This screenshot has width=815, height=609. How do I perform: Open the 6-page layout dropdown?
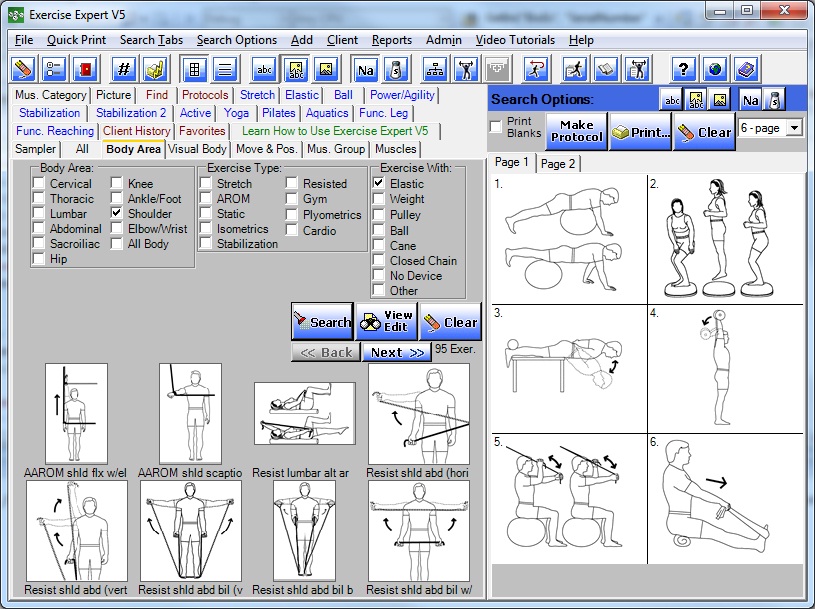click(x=794, y=127)
